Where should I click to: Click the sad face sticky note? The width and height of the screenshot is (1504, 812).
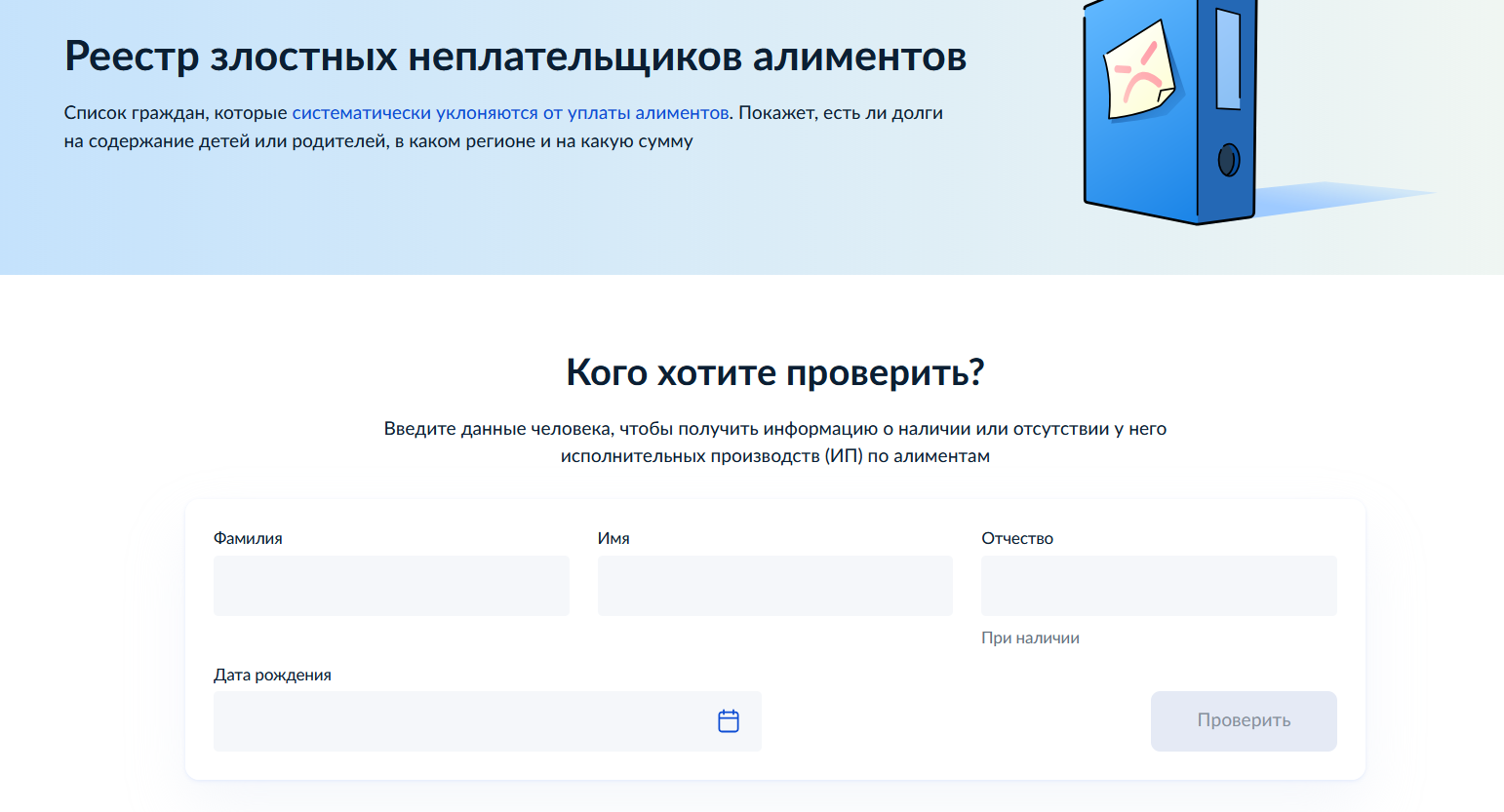pyautogui.click(x=1137, y=72)
